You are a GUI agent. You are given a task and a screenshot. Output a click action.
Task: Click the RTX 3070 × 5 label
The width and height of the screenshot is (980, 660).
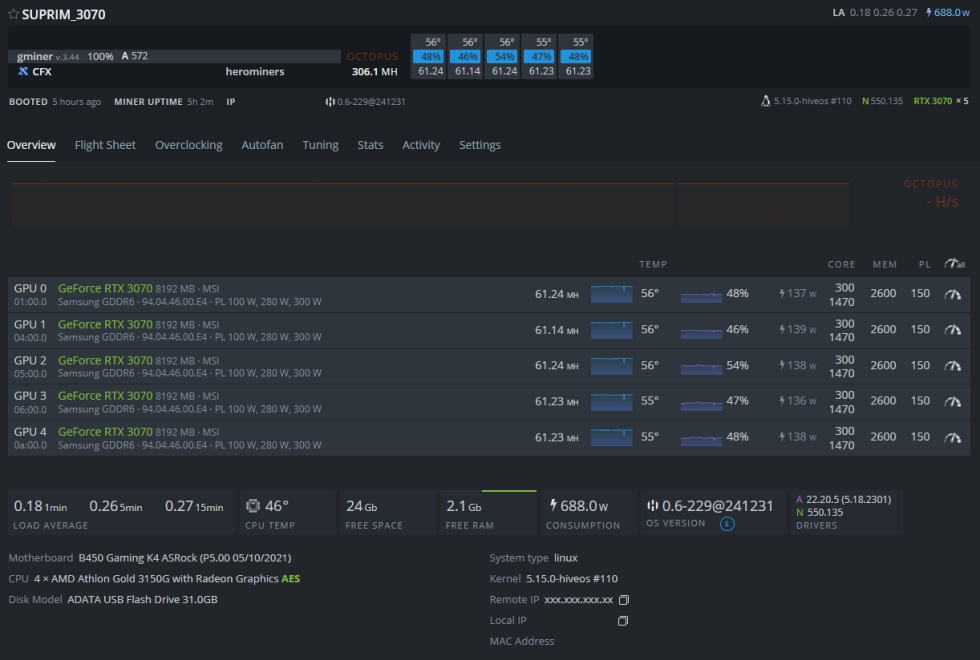click(x=941, y=101)
